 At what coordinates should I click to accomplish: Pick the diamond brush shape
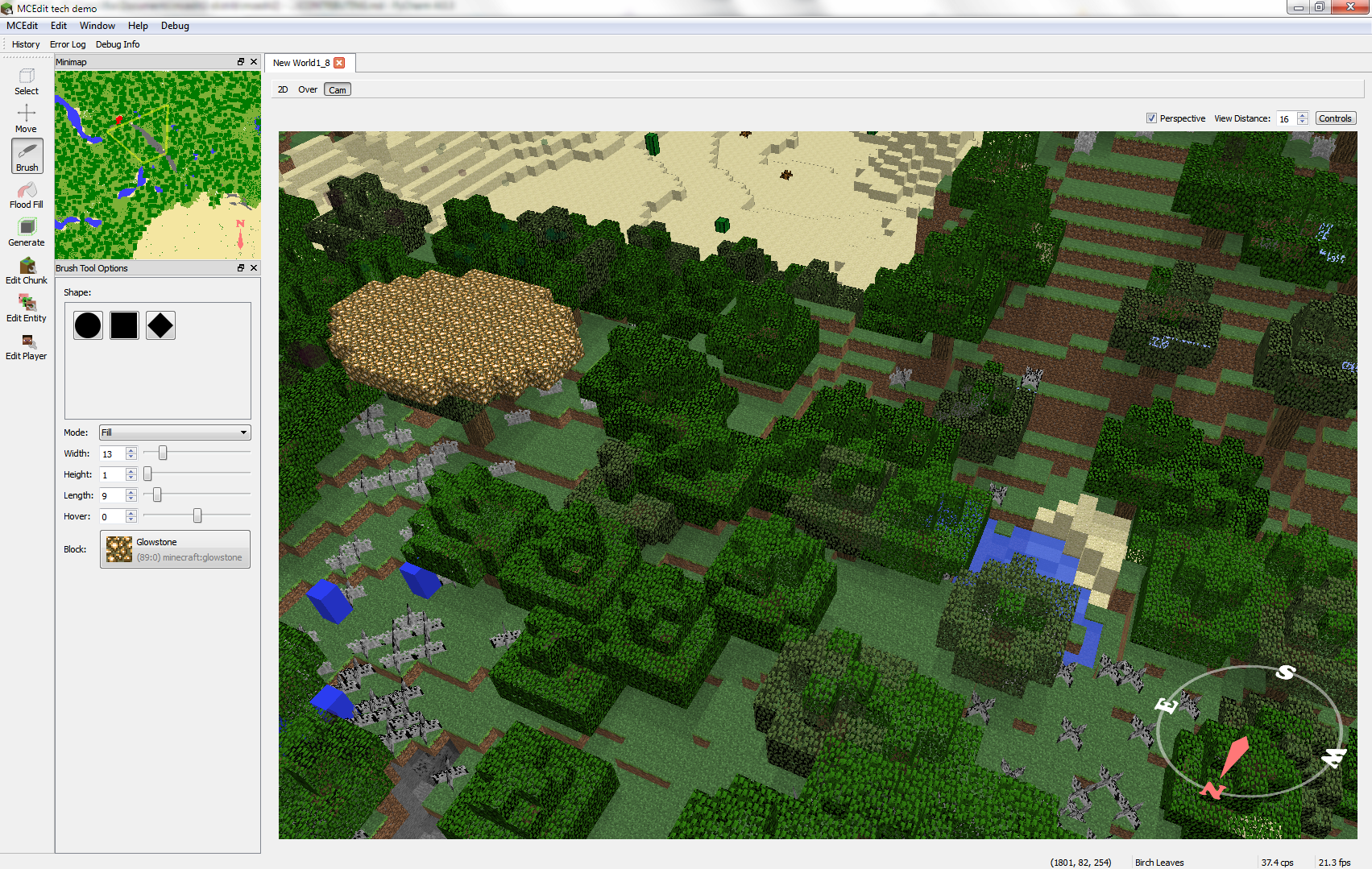point(160,325)
